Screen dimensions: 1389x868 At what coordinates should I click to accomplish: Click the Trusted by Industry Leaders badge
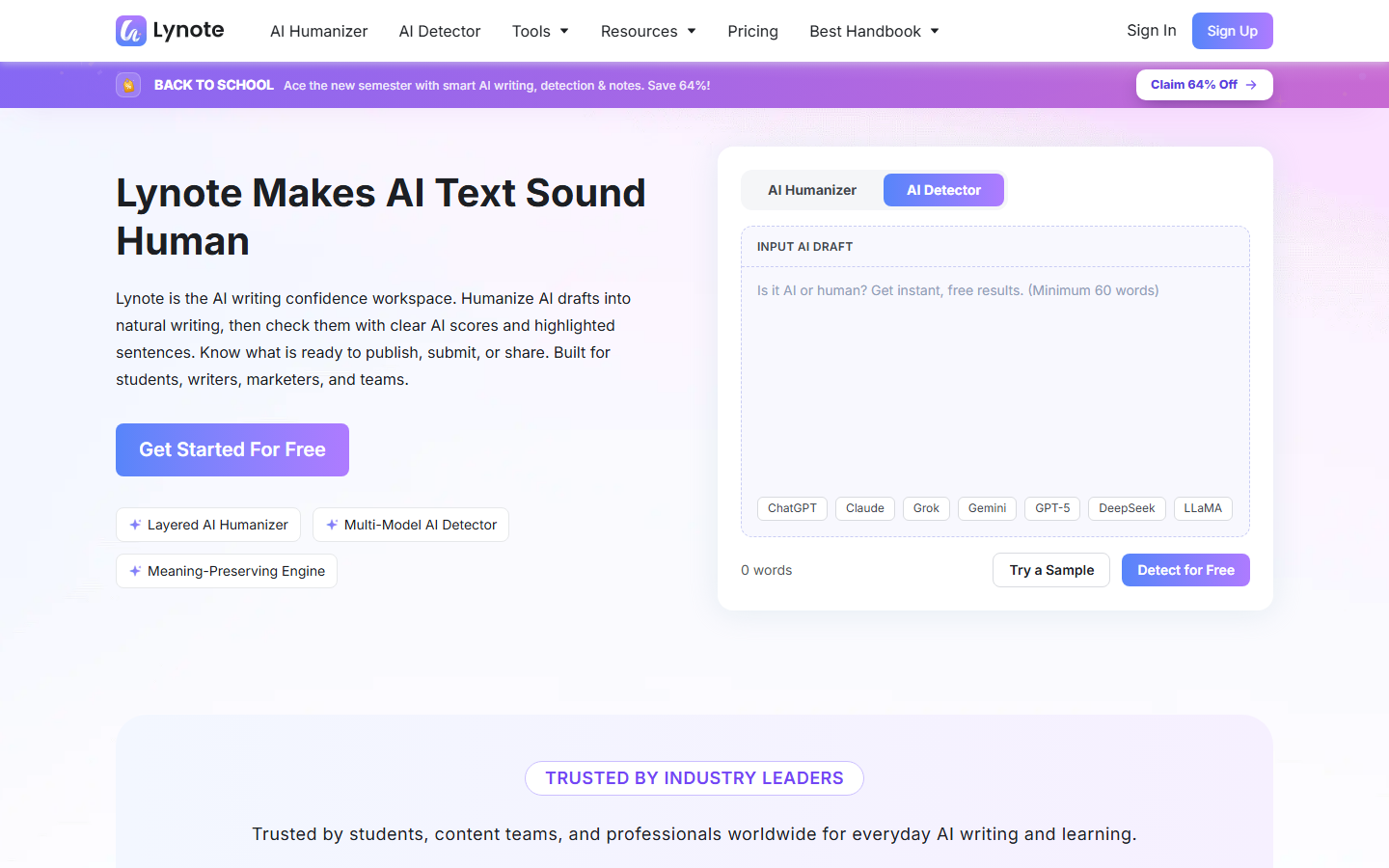pos(694,778)
